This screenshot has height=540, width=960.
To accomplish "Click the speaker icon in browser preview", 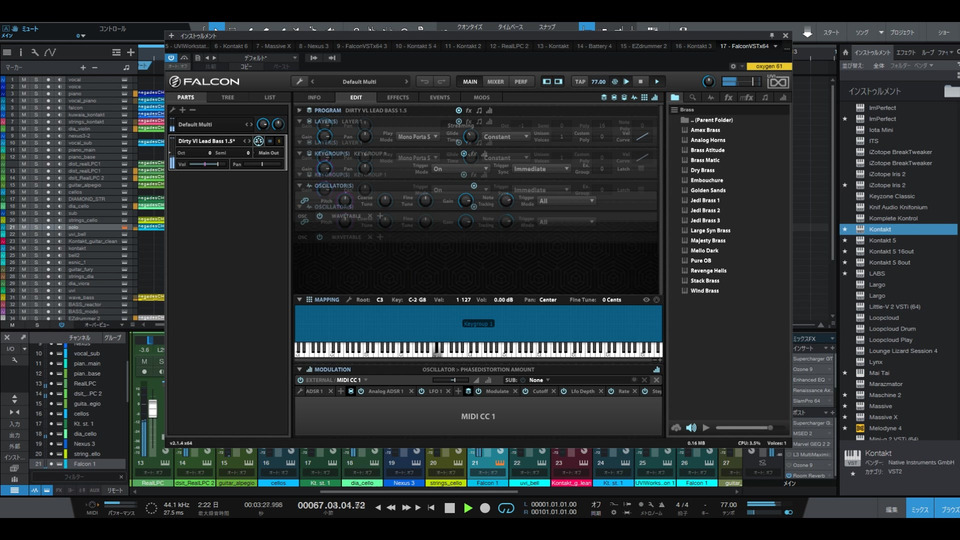I will 691,428.
